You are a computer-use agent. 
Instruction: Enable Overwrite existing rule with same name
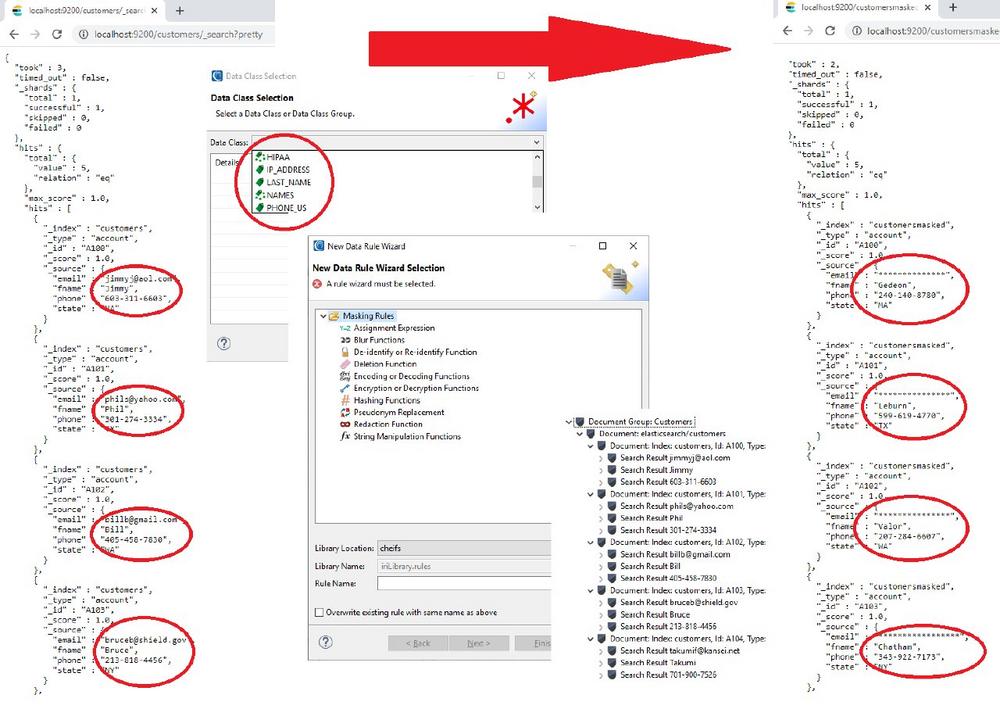coord(319,612)
